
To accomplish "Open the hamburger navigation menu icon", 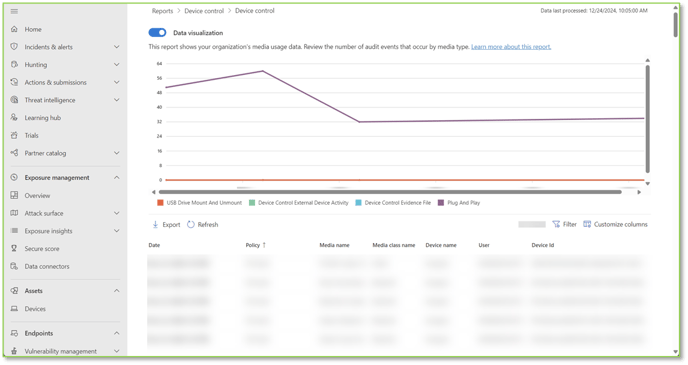I will pos(14,11).
